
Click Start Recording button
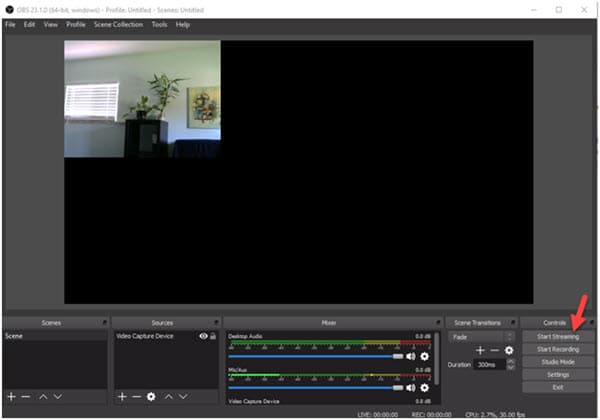pyautogui.click(x=558, y=349)
